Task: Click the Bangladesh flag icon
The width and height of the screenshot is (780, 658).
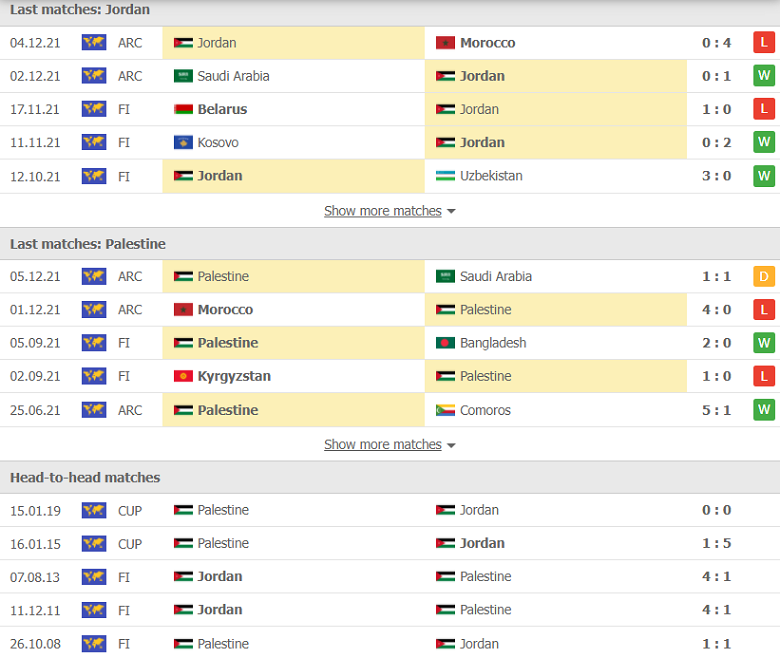Action: click(445, 343)
